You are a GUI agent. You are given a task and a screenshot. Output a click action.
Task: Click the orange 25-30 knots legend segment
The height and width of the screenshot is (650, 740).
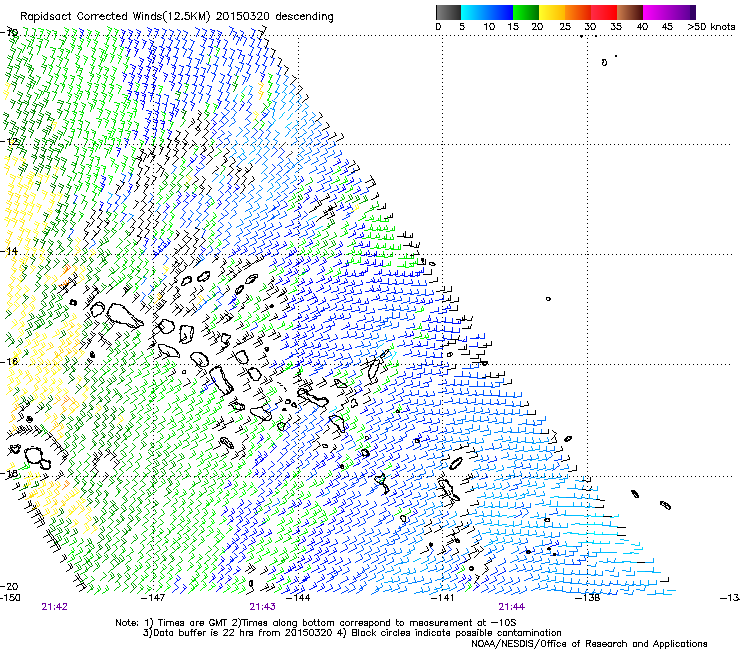pyautogui.click(x=578, y=12)
